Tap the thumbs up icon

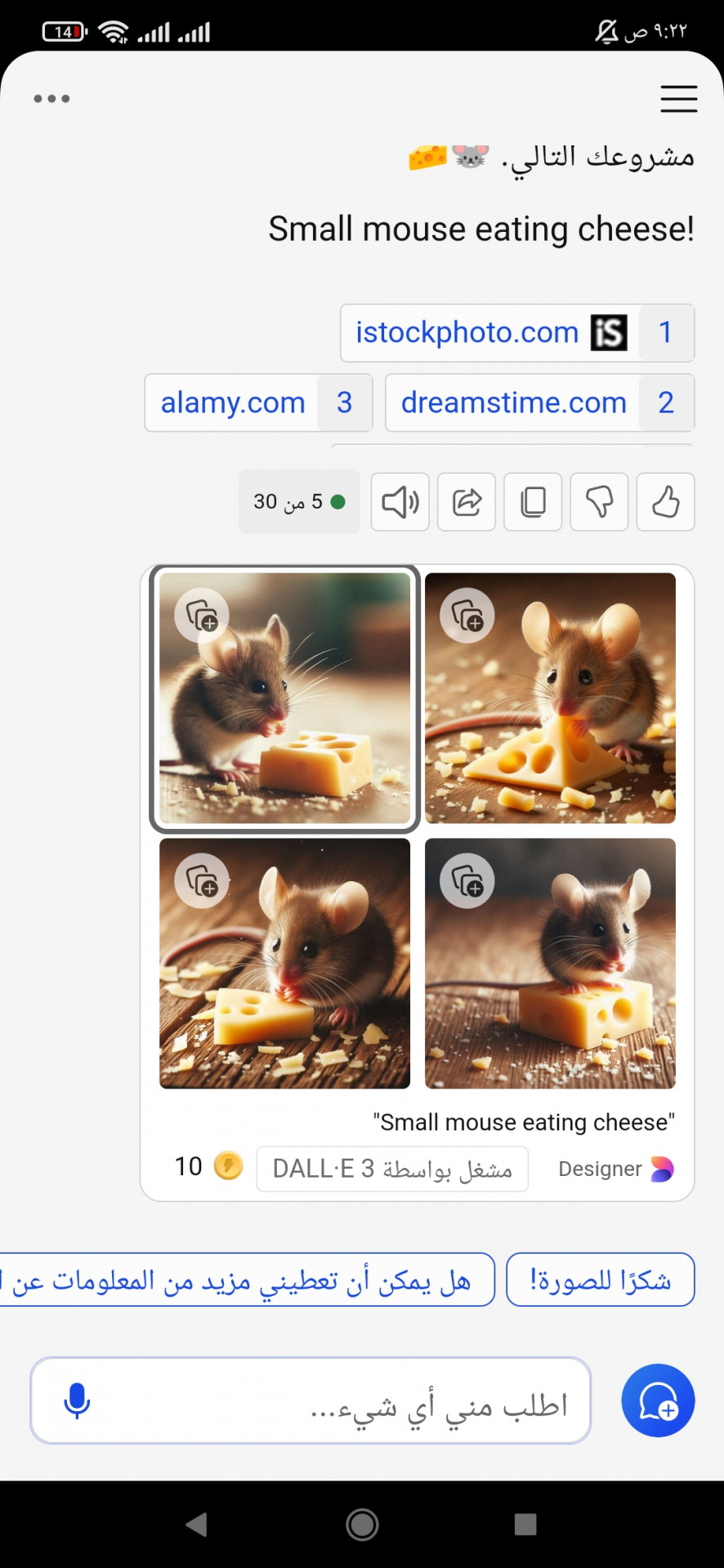pyautogui.click(x=665, y=501)
